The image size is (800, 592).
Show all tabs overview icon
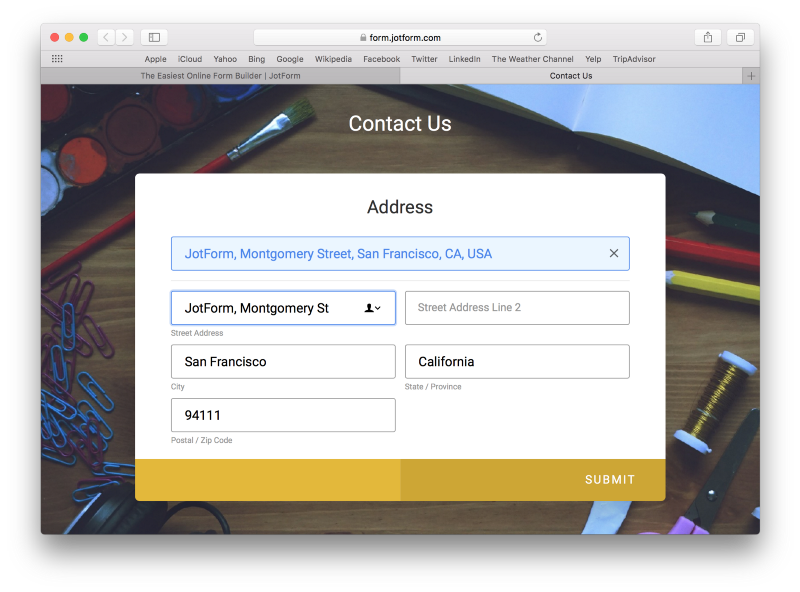pyautogui.click(x=740, y=37)
